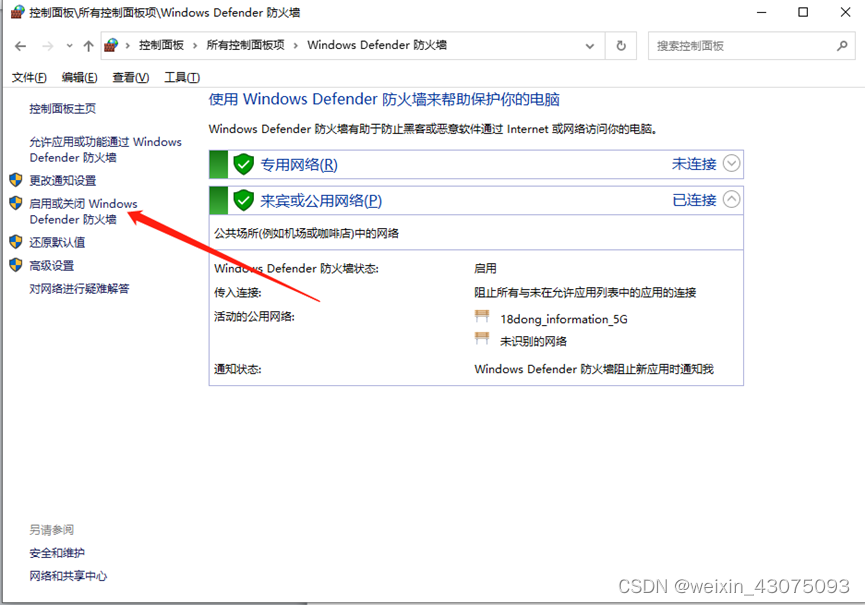
Task: Click shield icon beside 启用或关闭 Windows
Action: [15, 203]
